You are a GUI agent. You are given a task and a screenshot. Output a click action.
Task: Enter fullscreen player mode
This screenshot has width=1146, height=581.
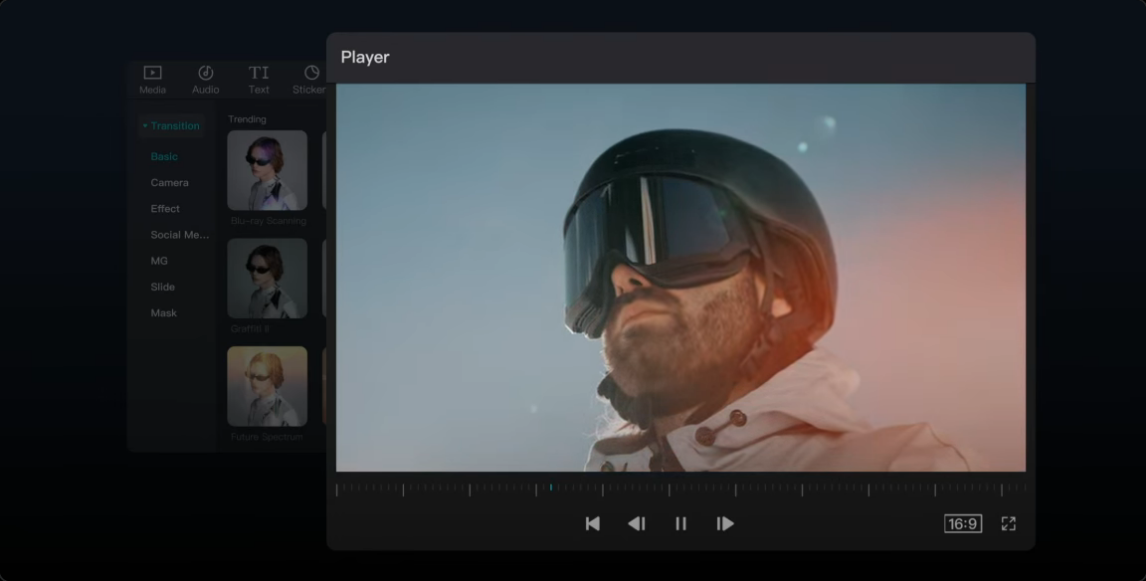click(x=1007, y=523)
